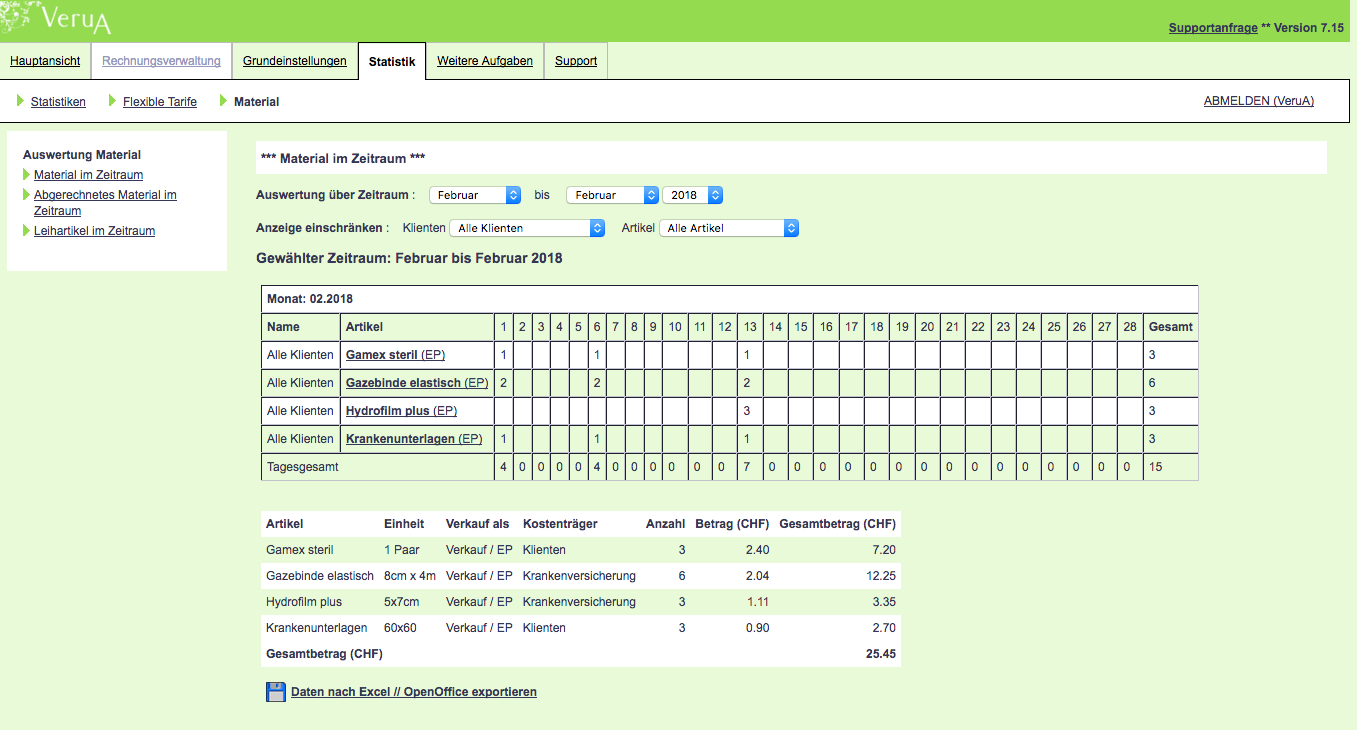Click the Supportanfrage link

(1212, 28)
